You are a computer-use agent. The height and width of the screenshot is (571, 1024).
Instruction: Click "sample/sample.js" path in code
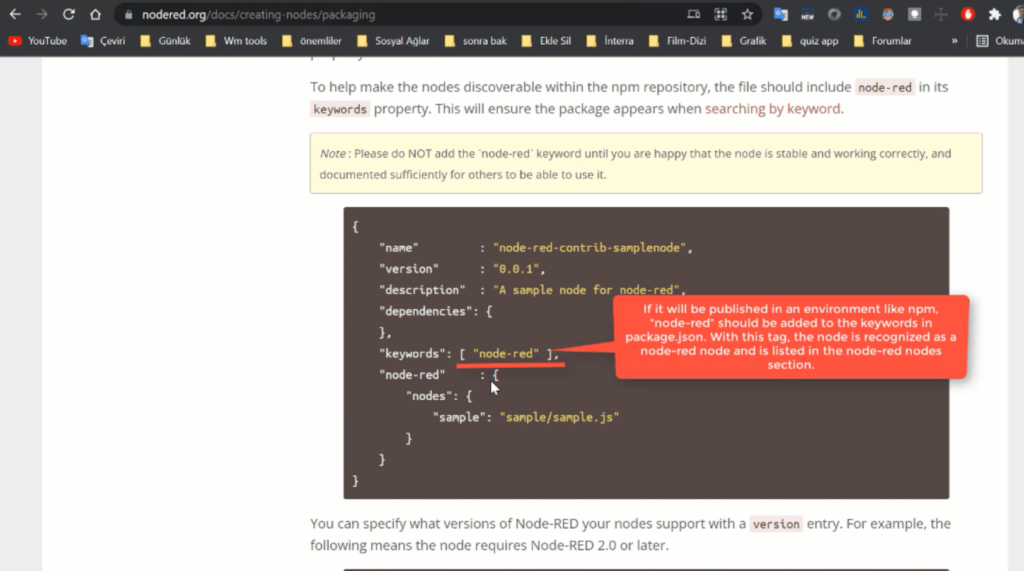point(559,417)
